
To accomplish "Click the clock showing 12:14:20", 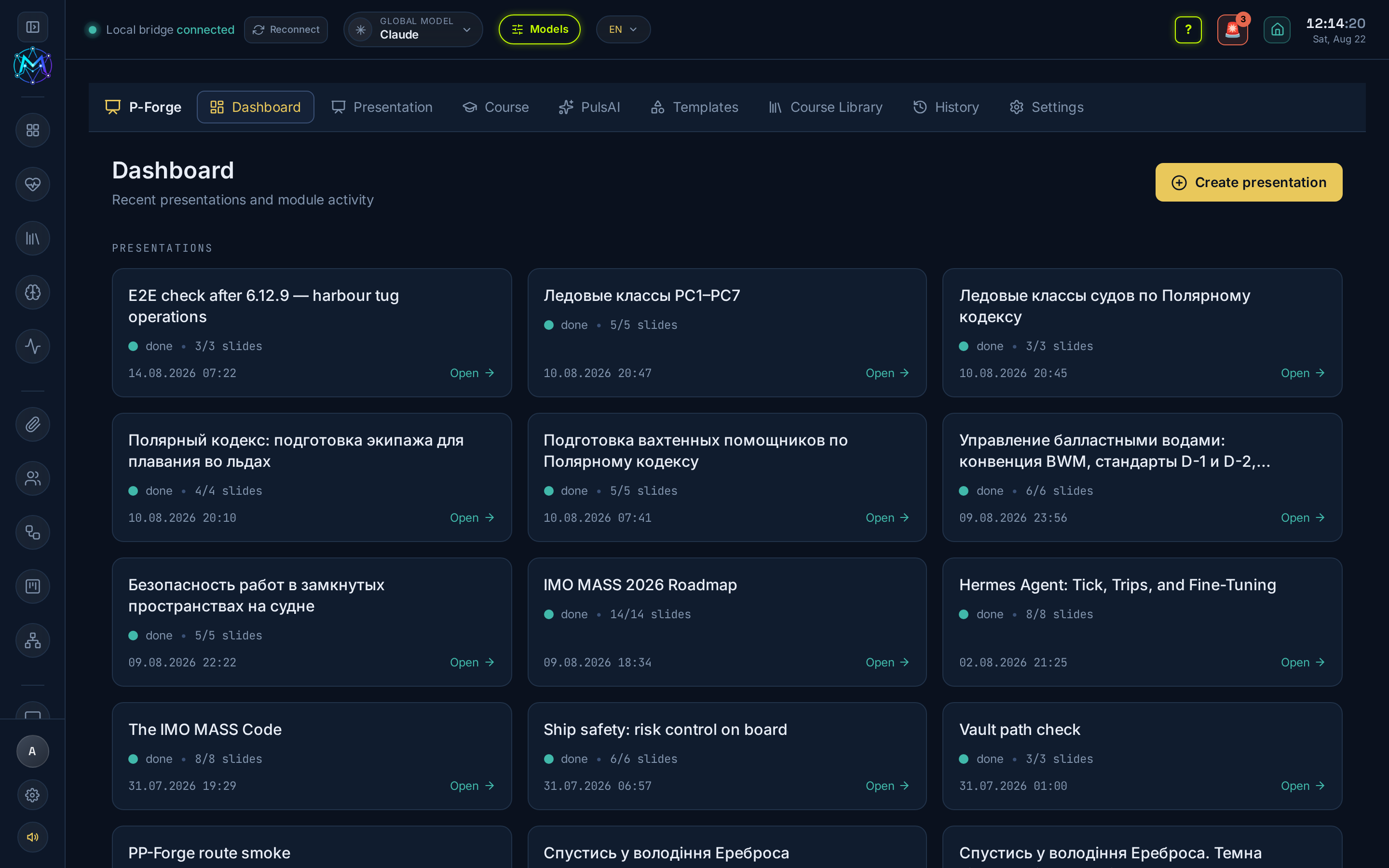I will point(1335,24).
